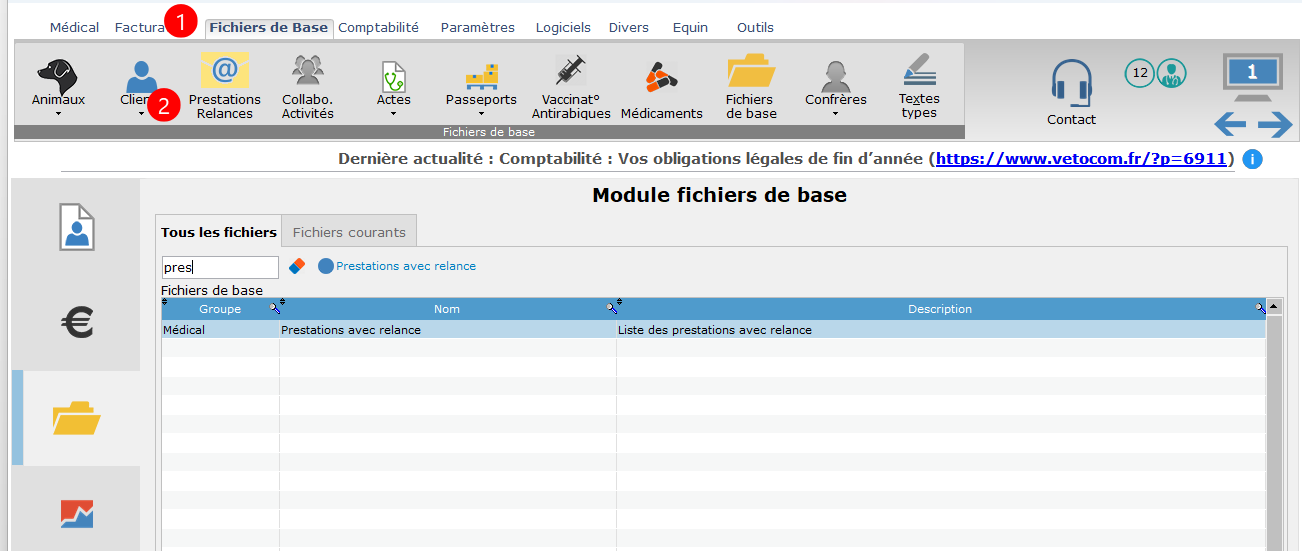
Task: Open the vetocom.fr news link
Action: [1081, 159]
